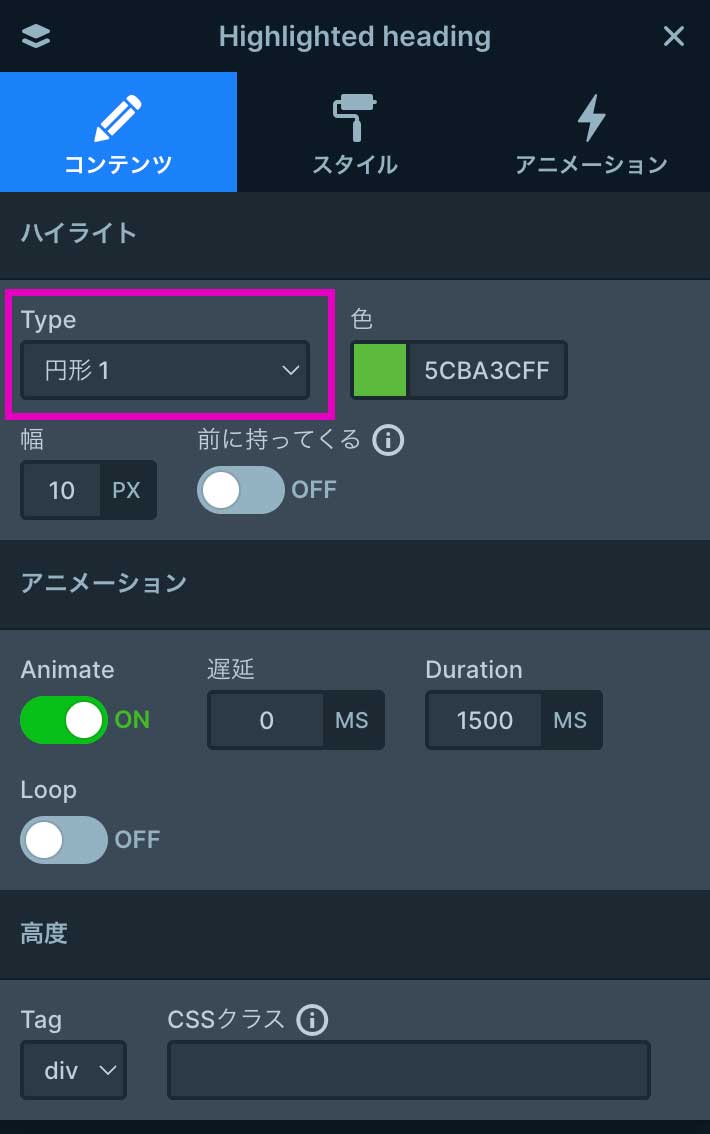
Task: Click info icon next to 前に持ってくる
Action: coord(387,440)
